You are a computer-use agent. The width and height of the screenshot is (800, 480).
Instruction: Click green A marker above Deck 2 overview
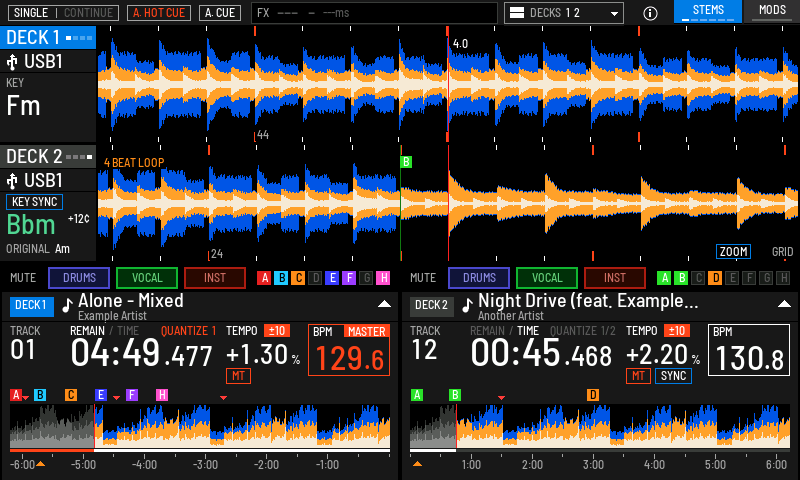click(417, 395)
